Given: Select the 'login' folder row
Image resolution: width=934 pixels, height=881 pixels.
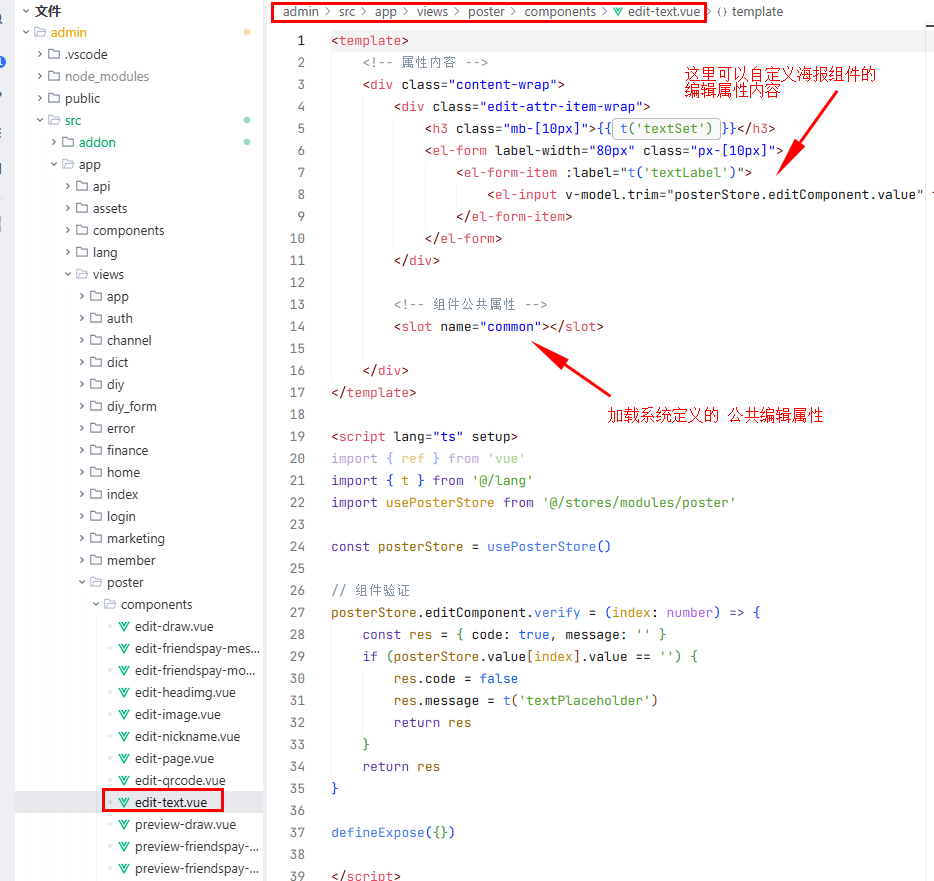Looking at the screenshot, I should click(139, 517).
